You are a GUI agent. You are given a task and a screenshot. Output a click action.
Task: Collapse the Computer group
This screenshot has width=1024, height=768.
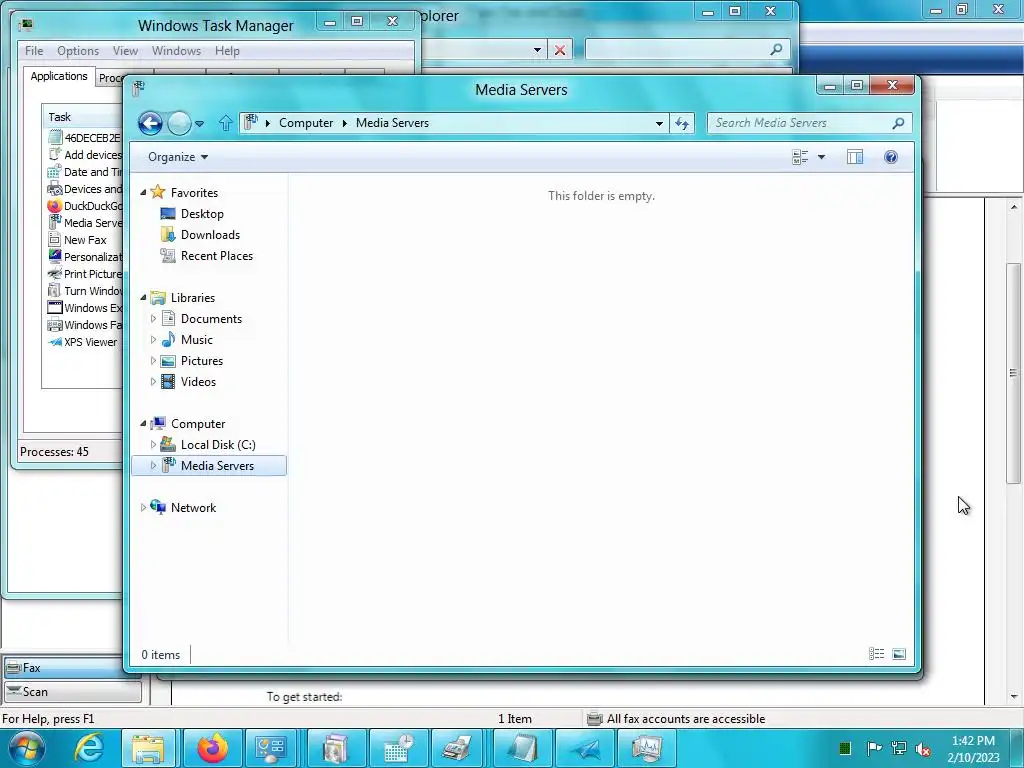coord(144,424)
